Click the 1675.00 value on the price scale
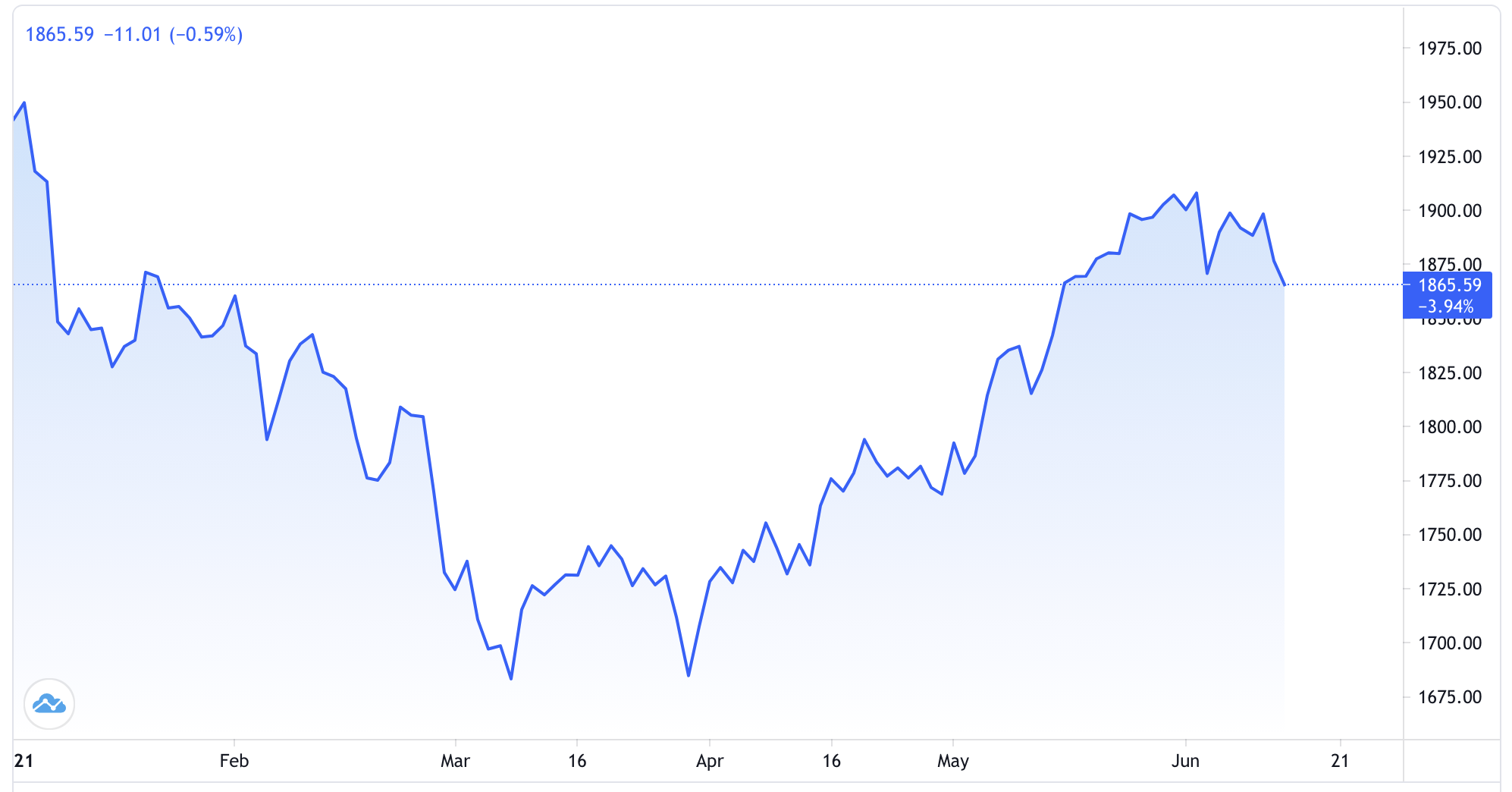 [1451, 696]
